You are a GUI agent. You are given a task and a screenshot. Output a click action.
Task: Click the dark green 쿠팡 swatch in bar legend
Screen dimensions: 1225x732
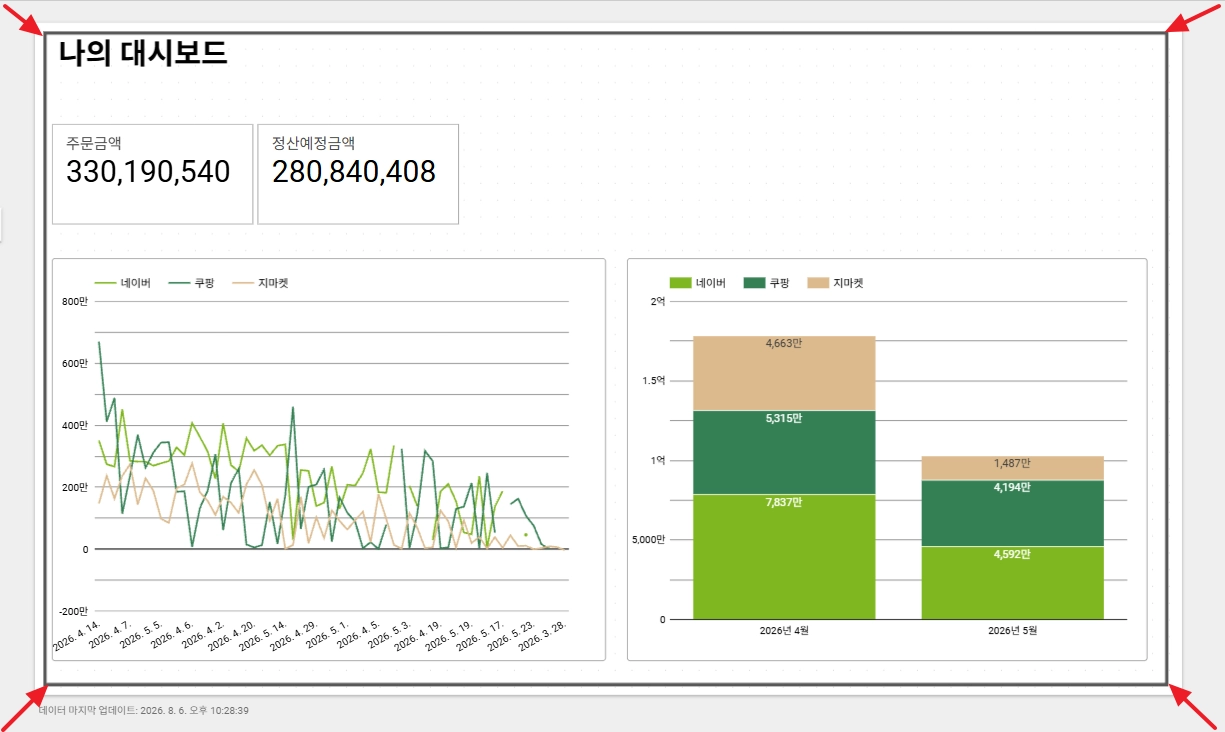tap(755, 283)
